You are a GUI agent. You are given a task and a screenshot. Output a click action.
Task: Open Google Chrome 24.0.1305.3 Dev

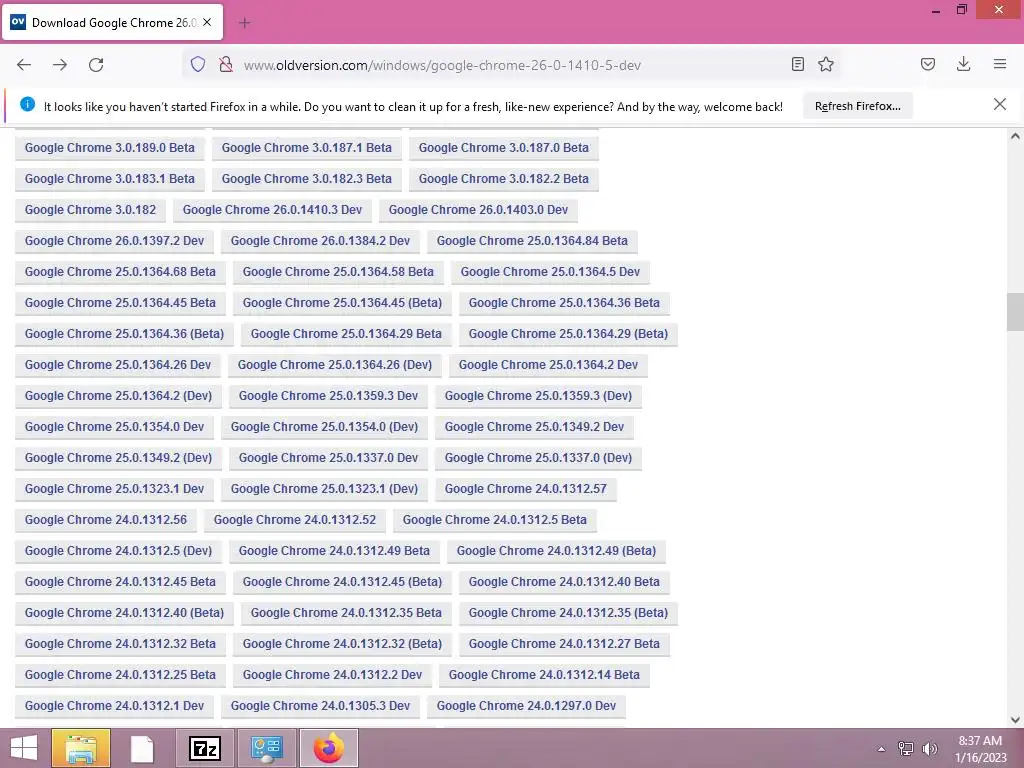[x=320, y=706]
